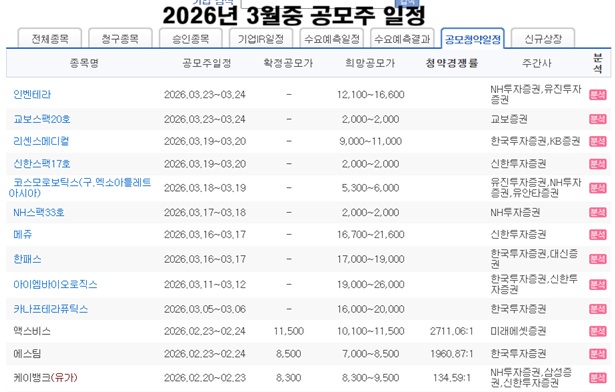Open the analysis badge for 한패스

coord(597,259)
